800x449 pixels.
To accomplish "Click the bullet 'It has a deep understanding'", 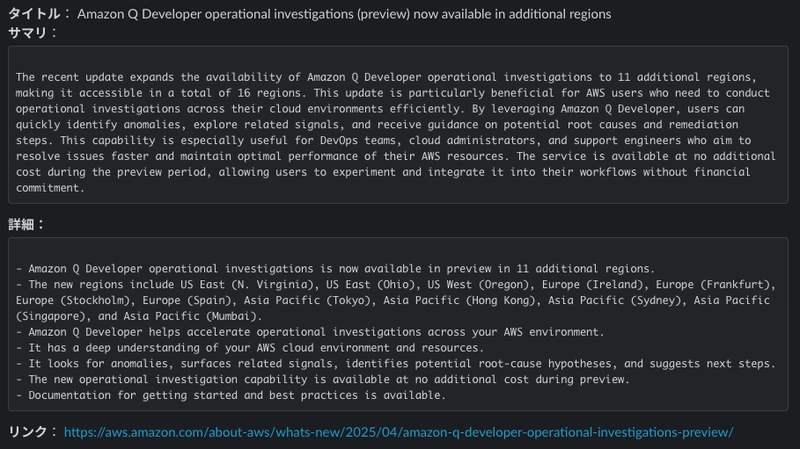I will pyautogui.click(x=249, y=347).
